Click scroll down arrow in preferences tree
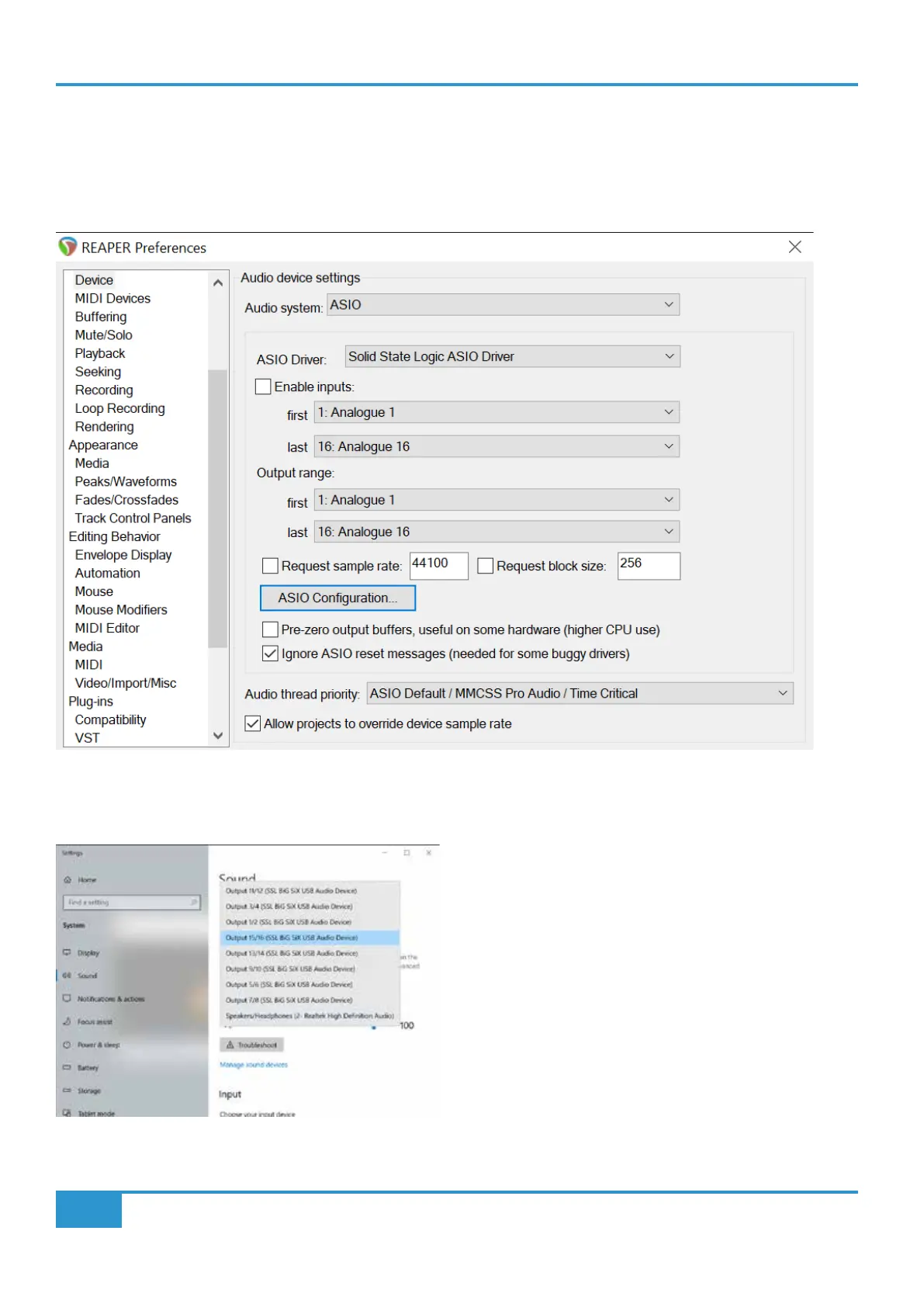Image resolution: width=924 pixels, height=1307 pixels. [218, 735]
